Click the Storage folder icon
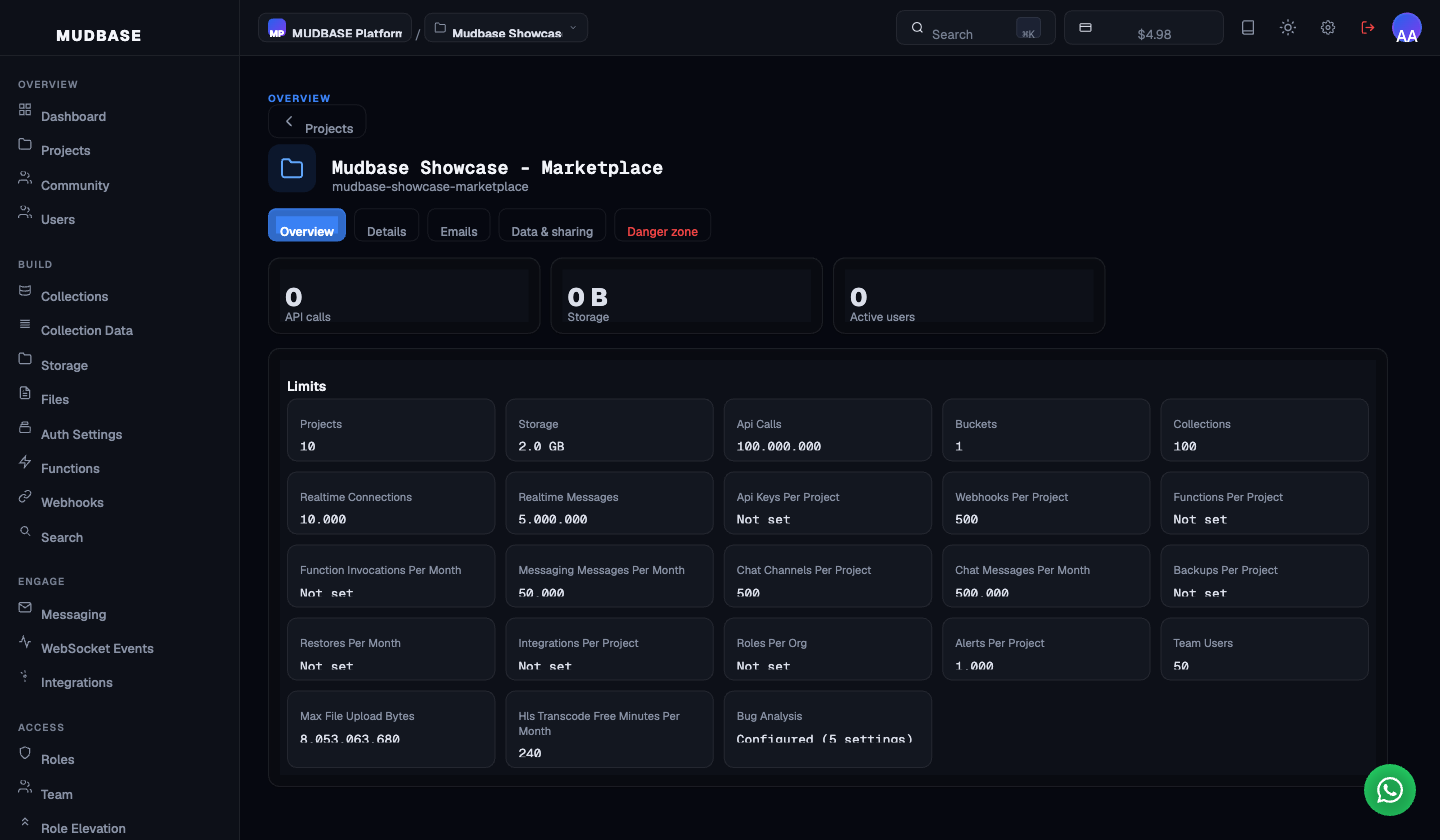1440x840 pixels. coord(25,358)
